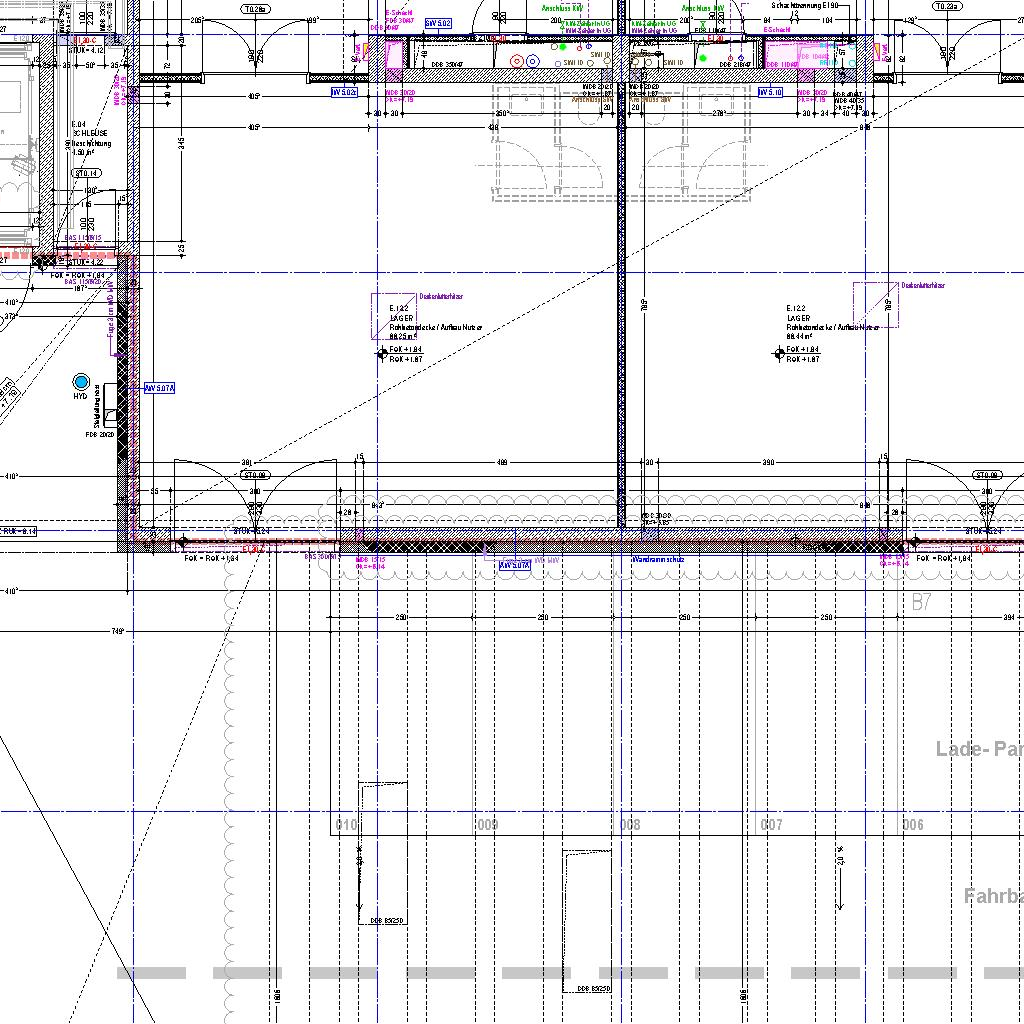The height and width of the screenshot is (1024, 1024).
Task: Select parking bay number 006
Action: [x=913, y=825]
